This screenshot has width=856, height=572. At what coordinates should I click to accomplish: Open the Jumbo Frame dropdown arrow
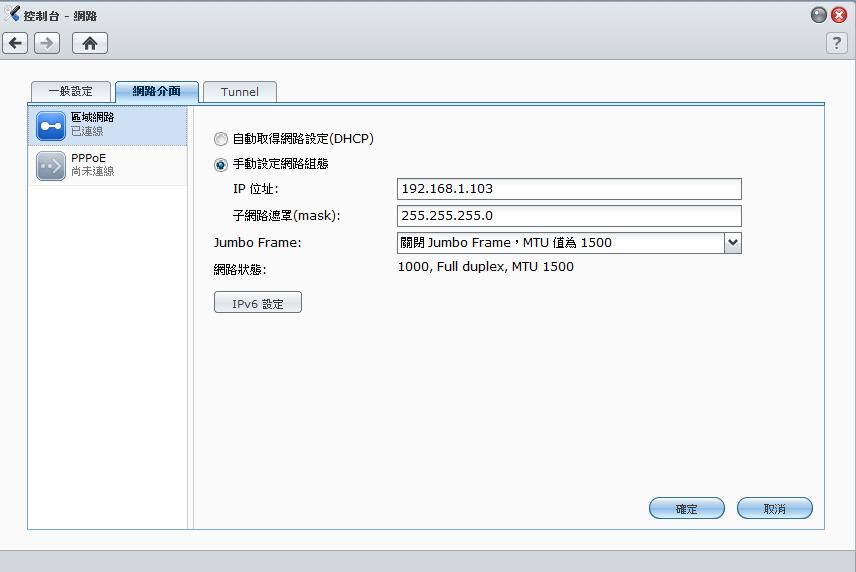pos(732,243)
